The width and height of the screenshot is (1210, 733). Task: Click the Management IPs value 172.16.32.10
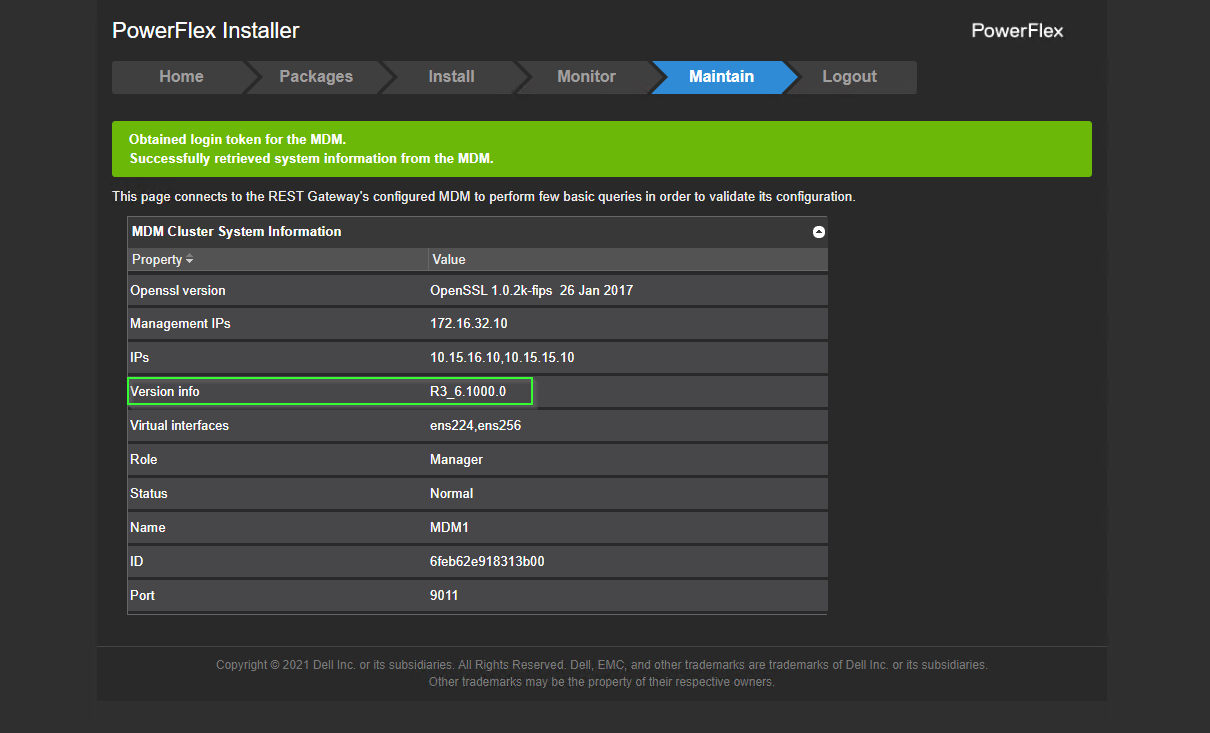(478, 323)
